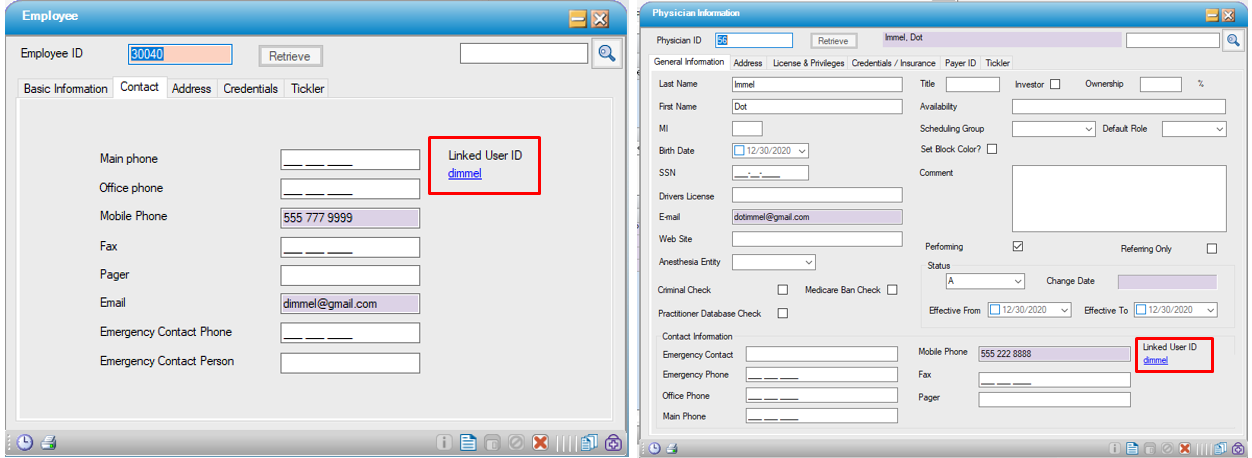
Task: Click the clock history icon in Employee window
Action: click(24, 442)
